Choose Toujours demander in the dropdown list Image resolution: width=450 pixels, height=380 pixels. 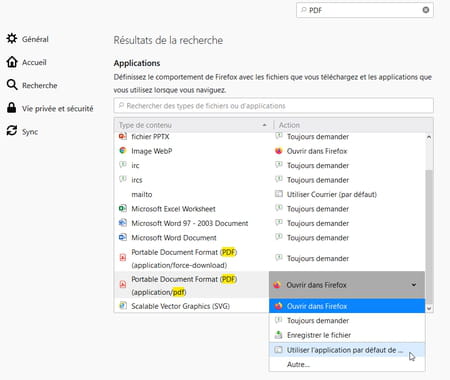click(347, 320)
